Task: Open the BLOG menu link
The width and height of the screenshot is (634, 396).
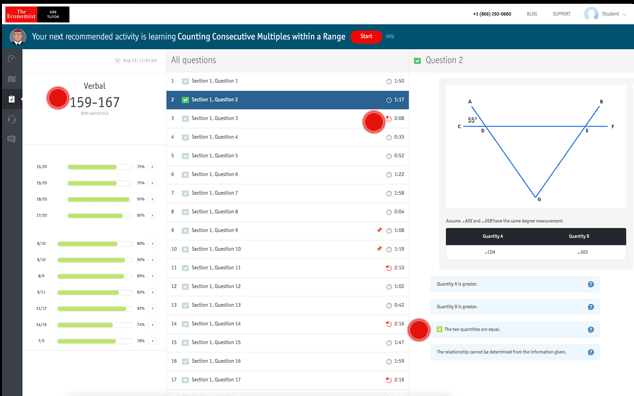Action: (x=532, y=14)
